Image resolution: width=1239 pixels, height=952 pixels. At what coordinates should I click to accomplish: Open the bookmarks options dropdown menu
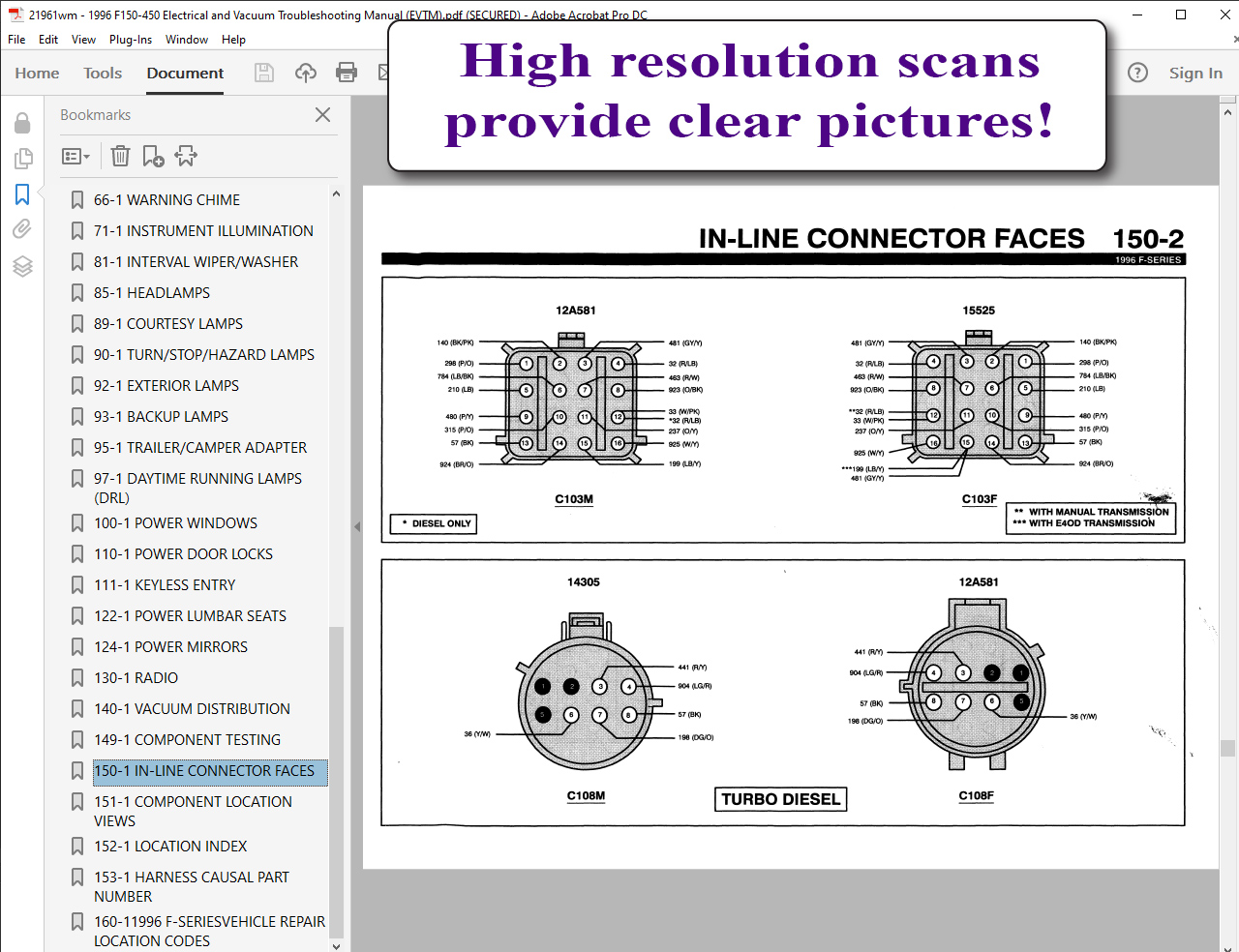coord(76,156)
